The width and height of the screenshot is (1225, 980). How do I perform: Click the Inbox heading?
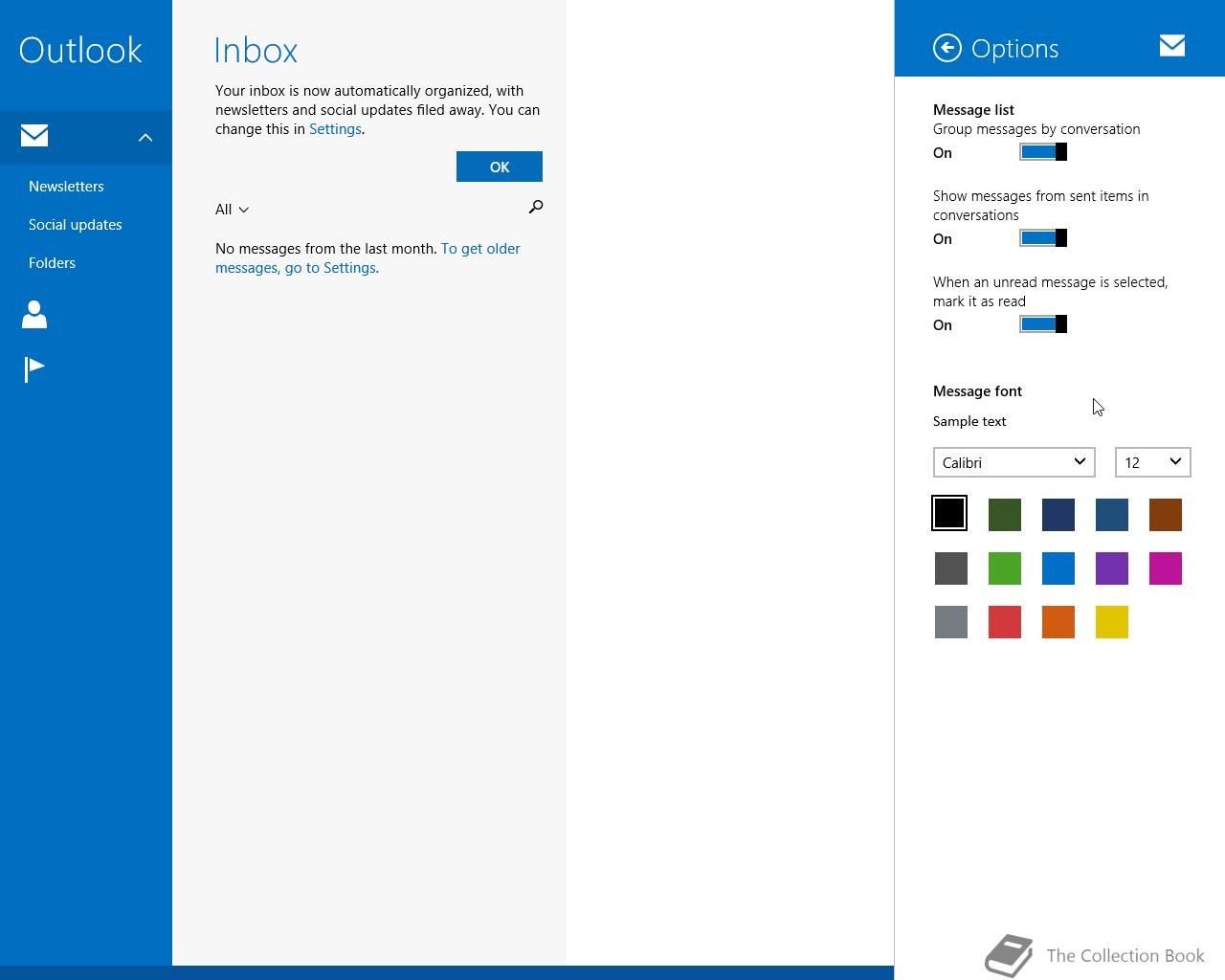pyautogui.click(x=256, y=50)
